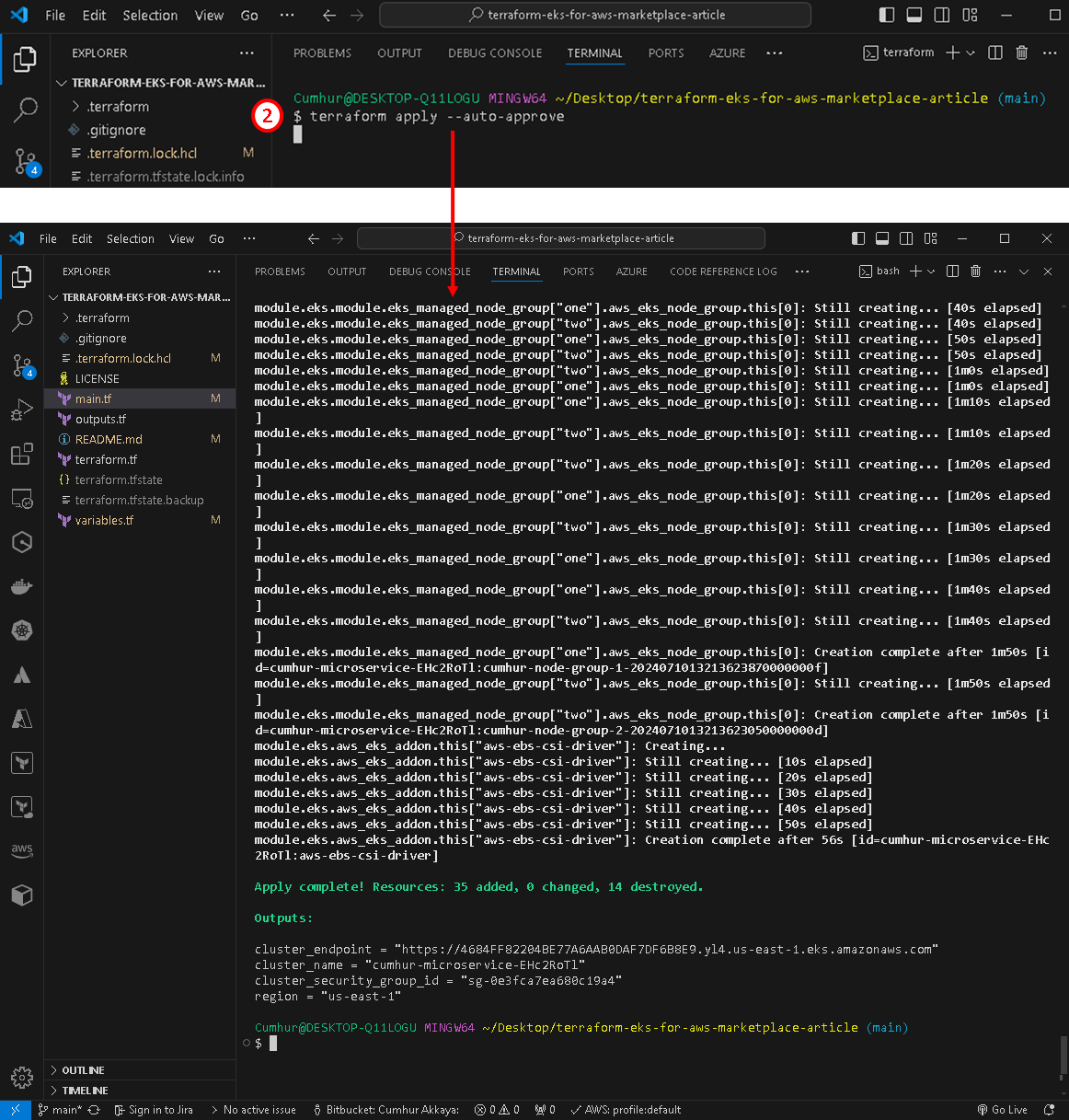
Task: Open Source Control in the upper window
Action: click(27, 161)
